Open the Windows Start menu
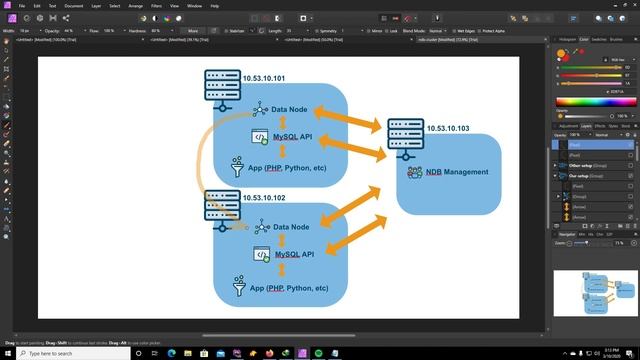 8,353
